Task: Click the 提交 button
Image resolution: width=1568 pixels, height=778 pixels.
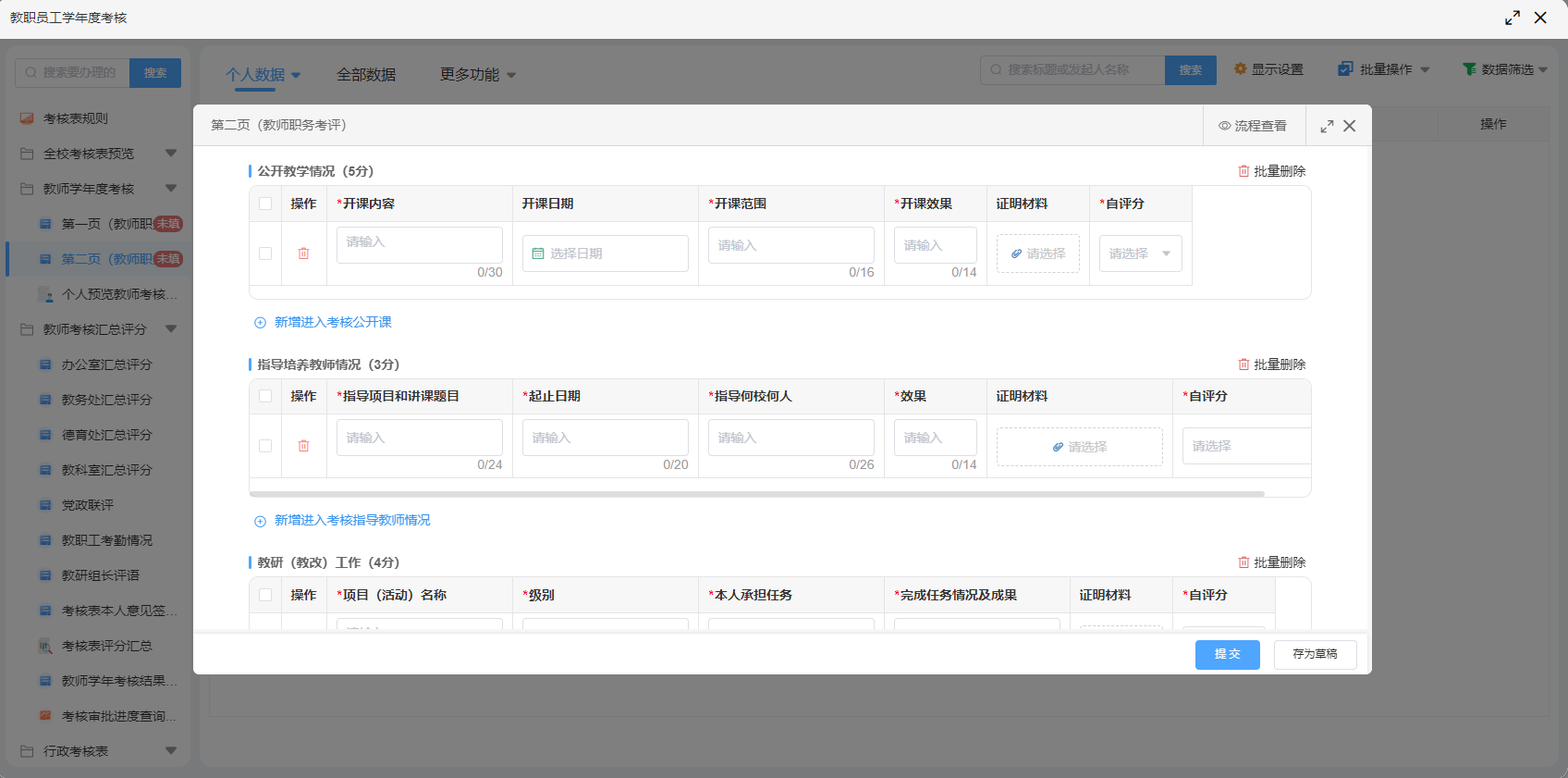Action: [x=1227, y=654]
